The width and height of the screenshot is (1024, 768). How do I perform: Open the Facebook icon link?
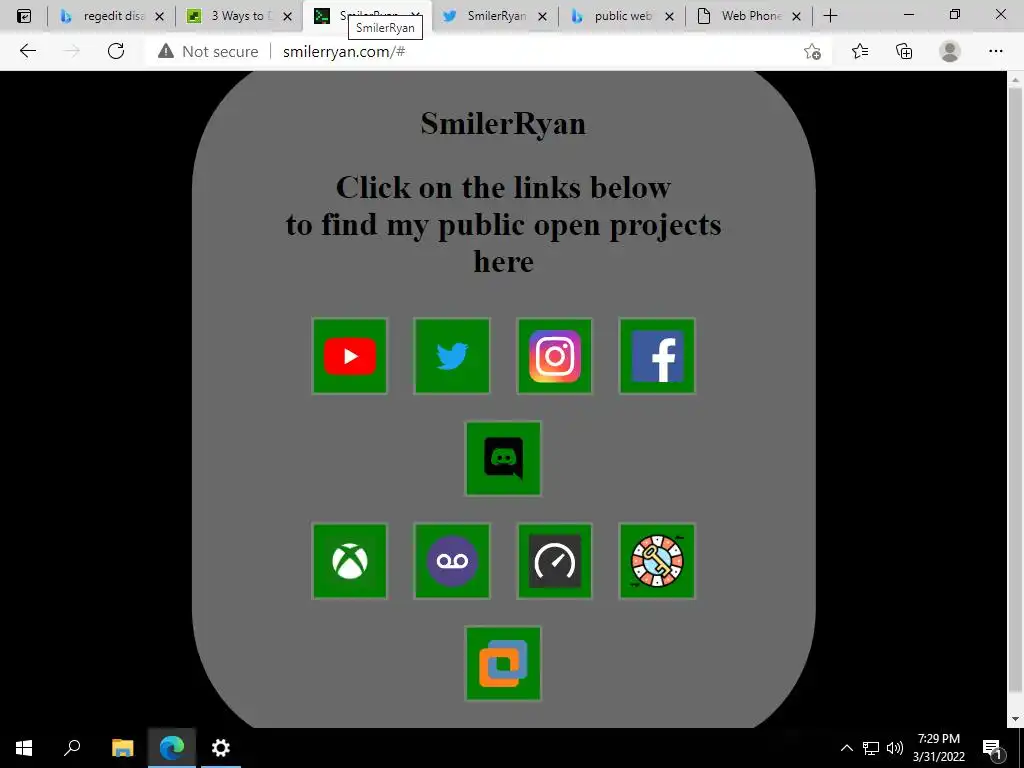(657, 356)
